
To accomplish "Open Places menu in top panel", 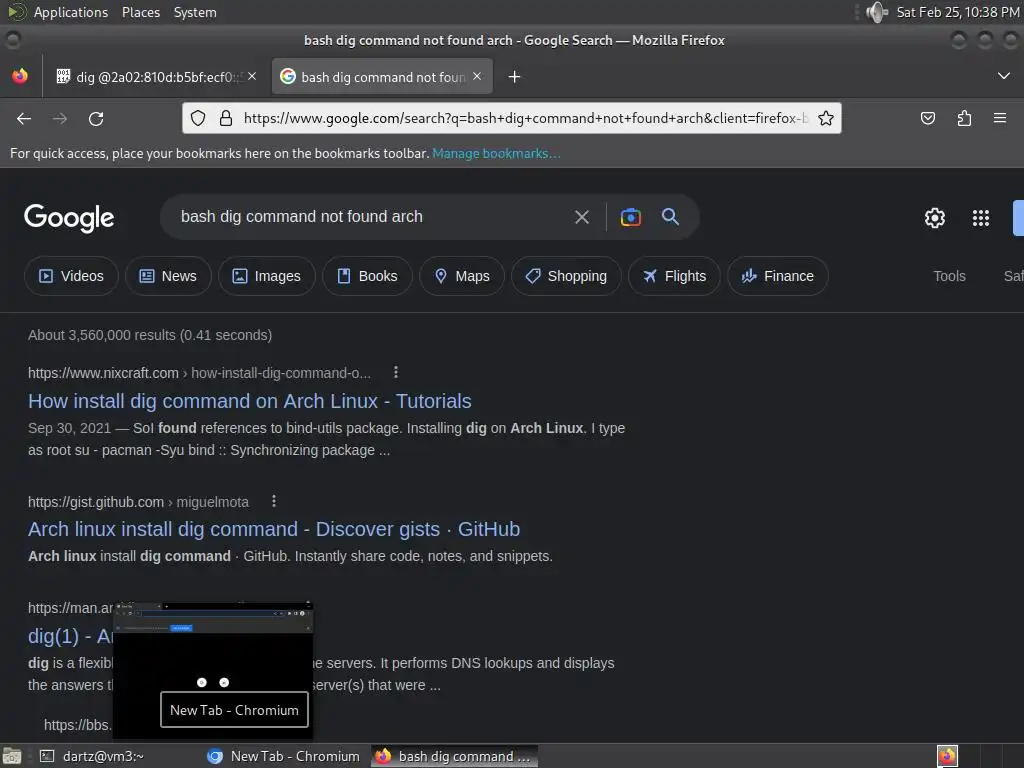I will click(x=141, y=12).
